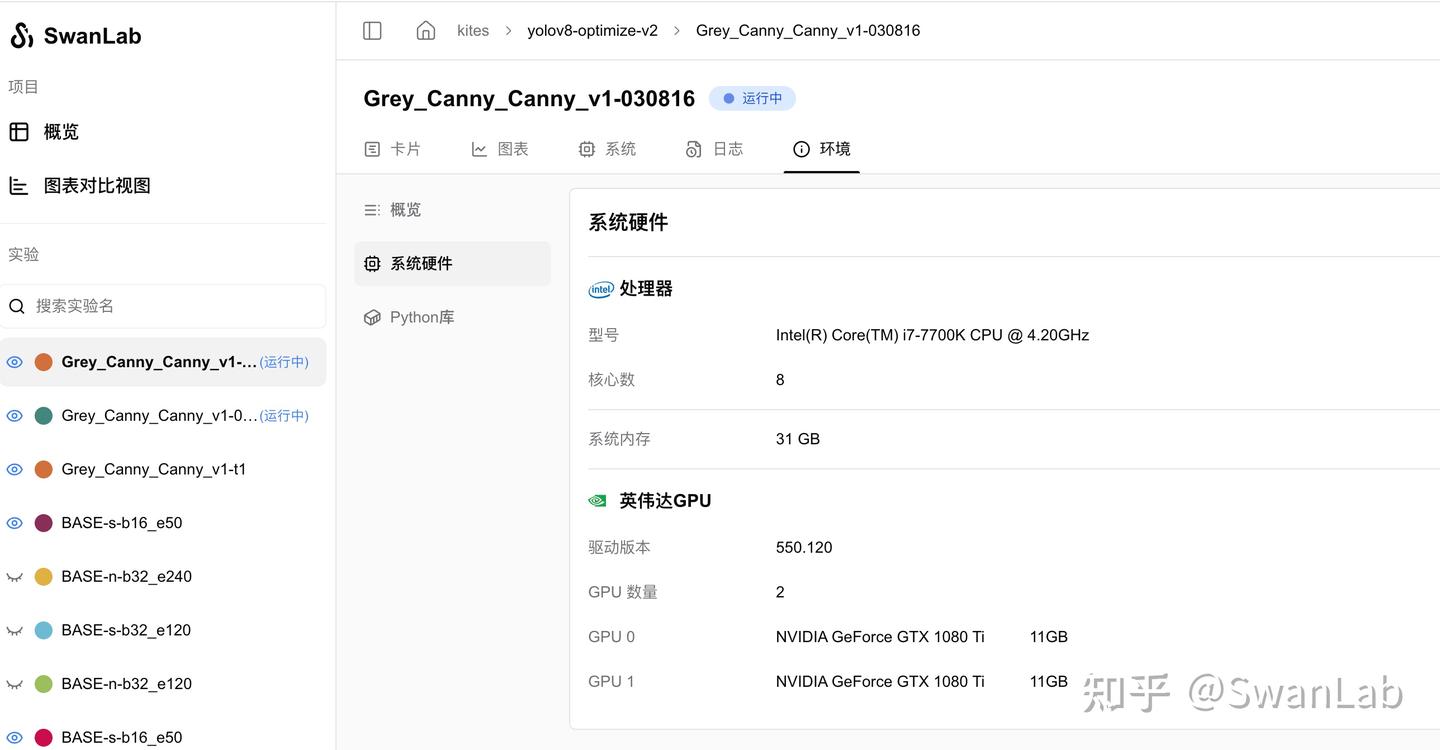Click the 卡片 tab icon

(x=372, y=149)
